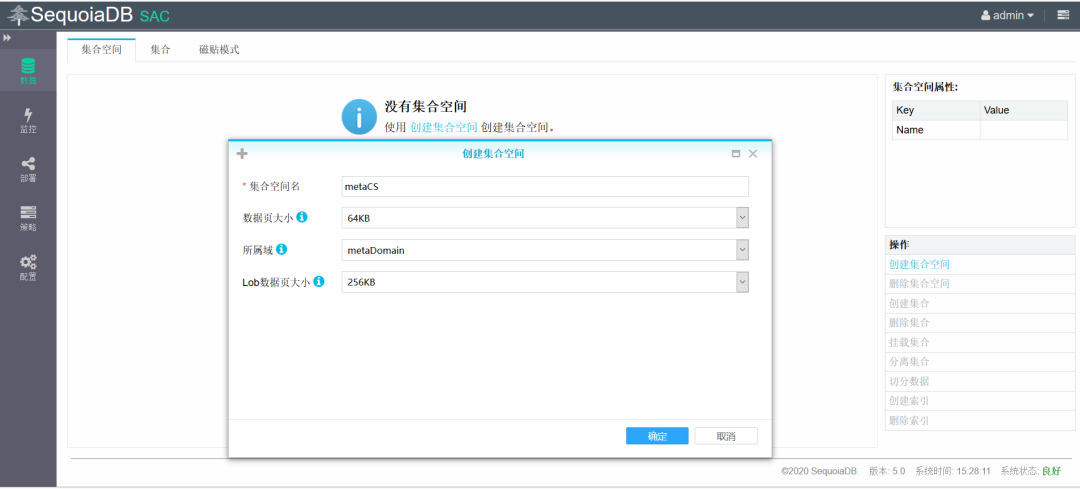Click the plus icon in dialog header
The width and height of the screenshot is (1080, 489).
242,154
